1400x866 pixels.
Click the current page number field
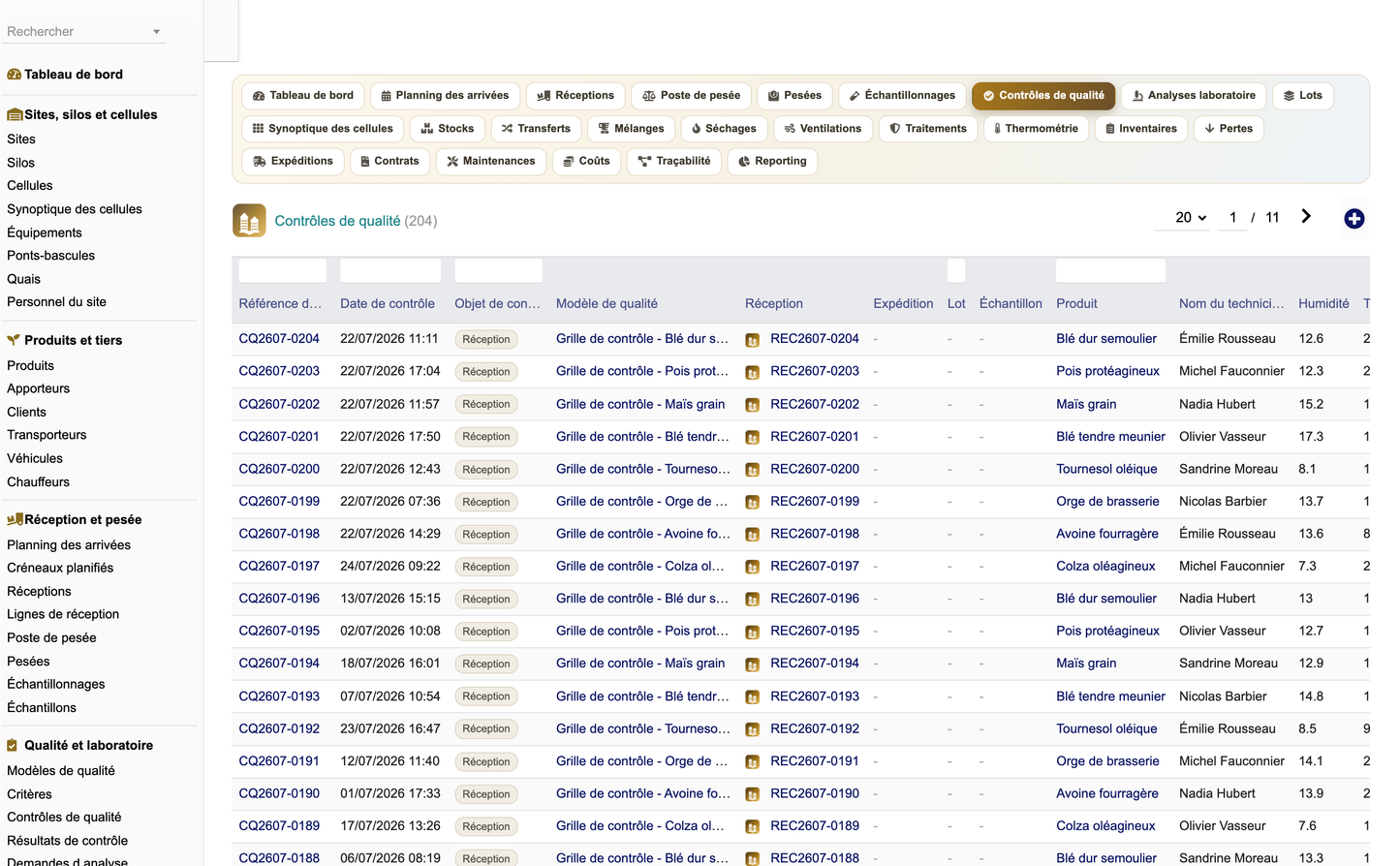(1232, 218)
